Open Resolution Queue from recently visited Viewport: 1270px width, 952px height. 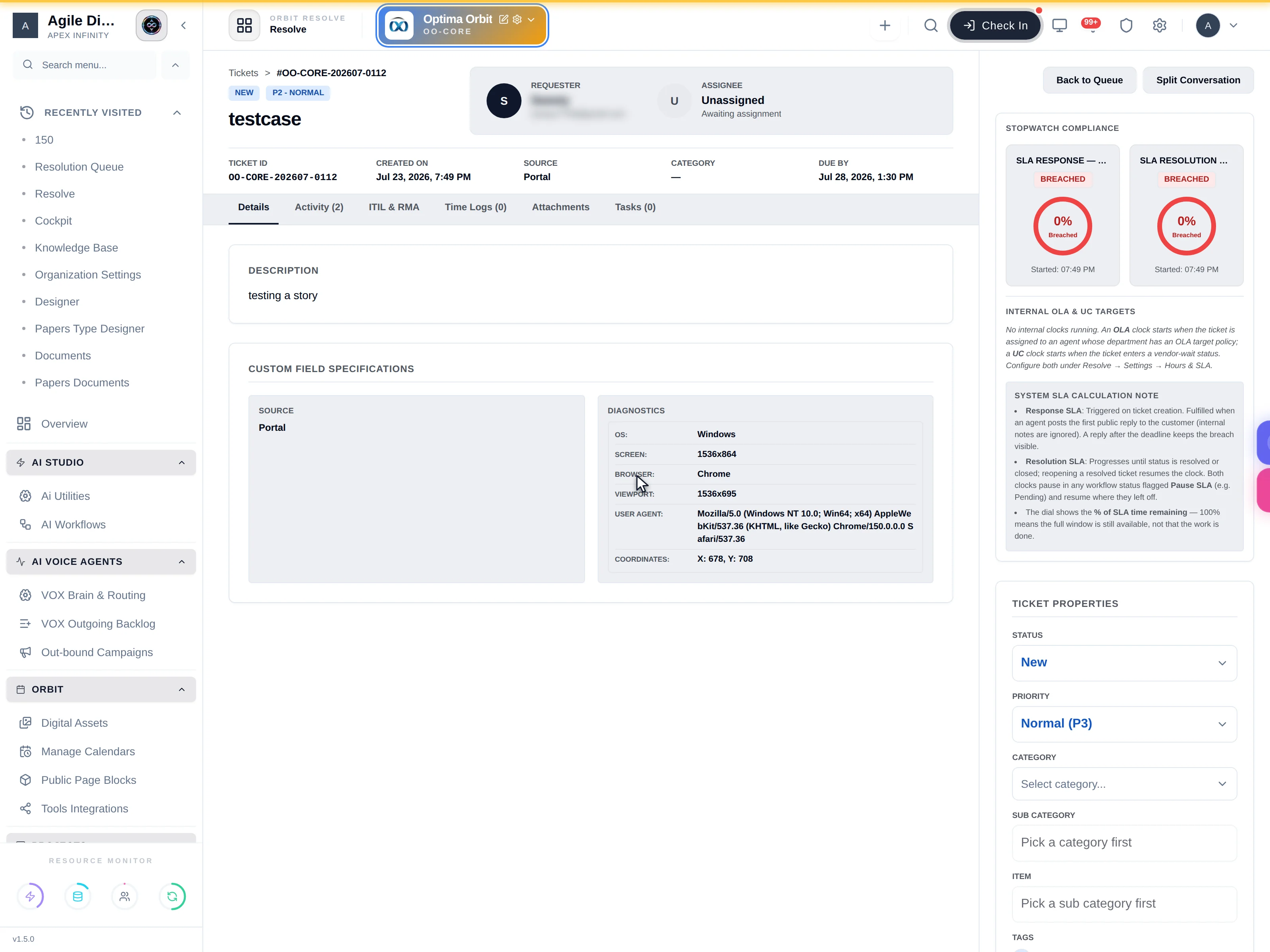pos(79,167)
